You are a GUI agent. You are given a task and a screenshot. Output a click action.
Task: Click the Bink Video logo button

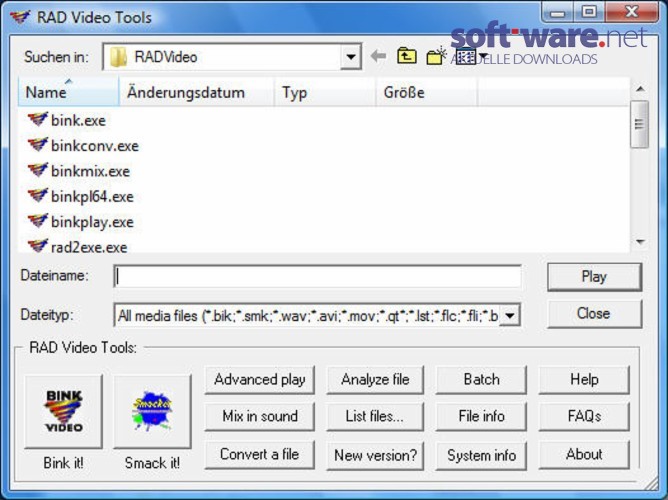pyautogui.click(x=63, y=411)
